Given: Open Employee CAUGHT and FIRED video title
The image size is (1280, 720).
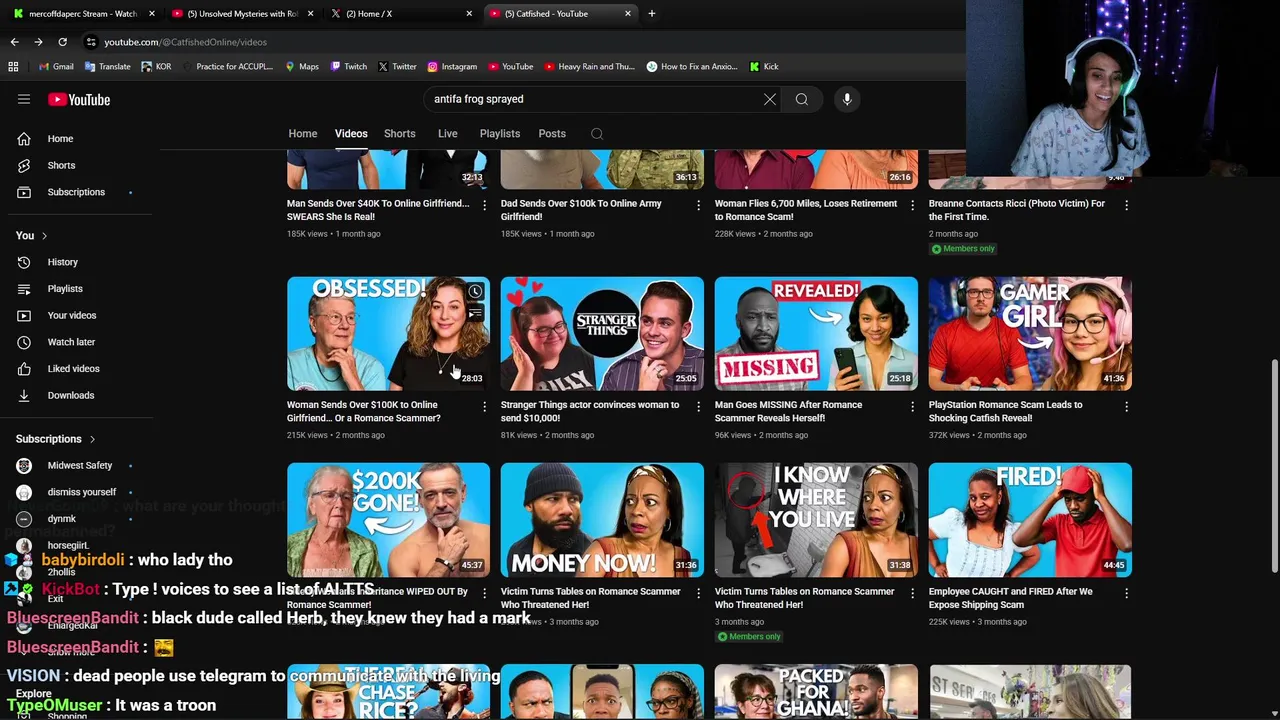Looking at the screenshot, I should [1011, 598].
